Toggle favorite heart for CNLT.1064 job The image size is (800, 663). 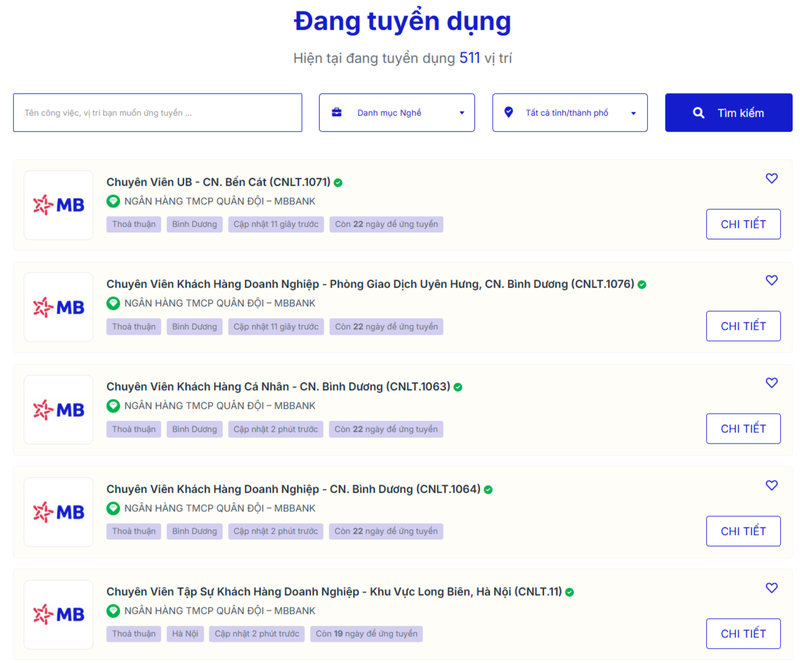(771, 485)
